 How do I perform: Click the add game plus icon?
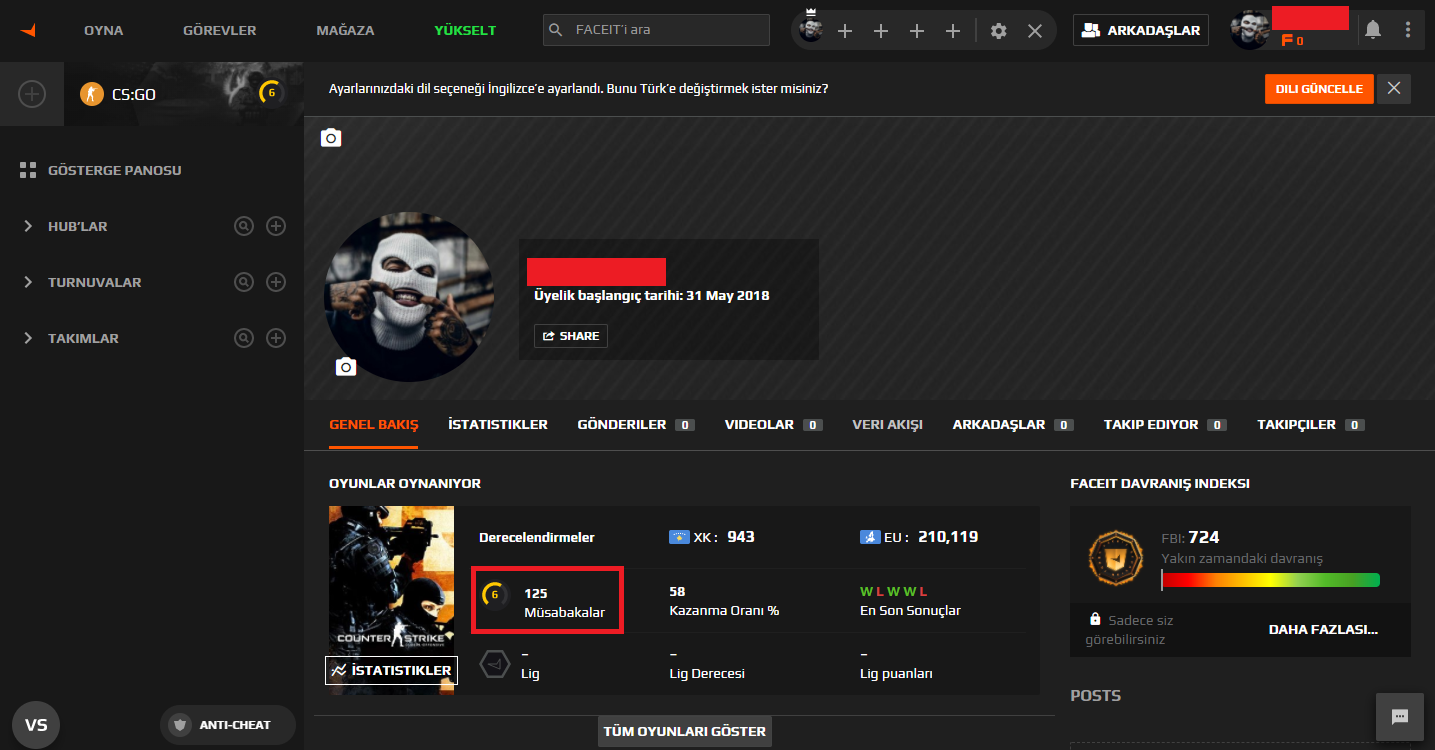32,94
